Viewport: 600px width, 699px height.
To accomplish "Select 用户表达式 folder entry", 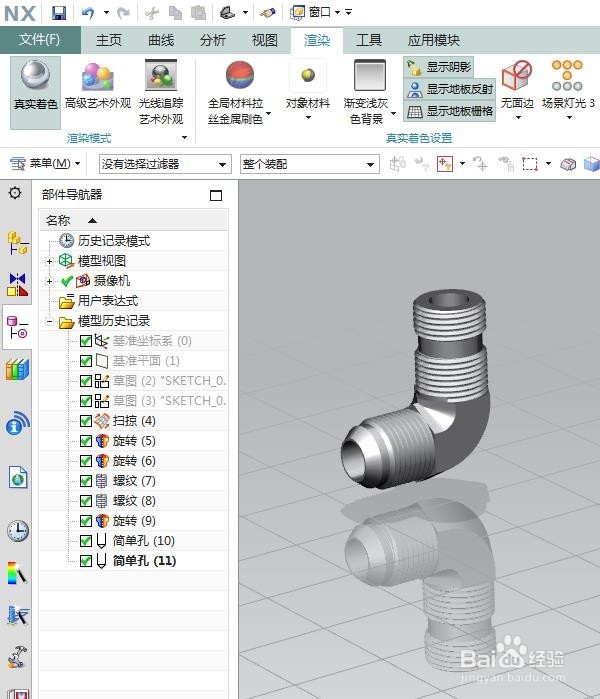I will tap(108, 301).
